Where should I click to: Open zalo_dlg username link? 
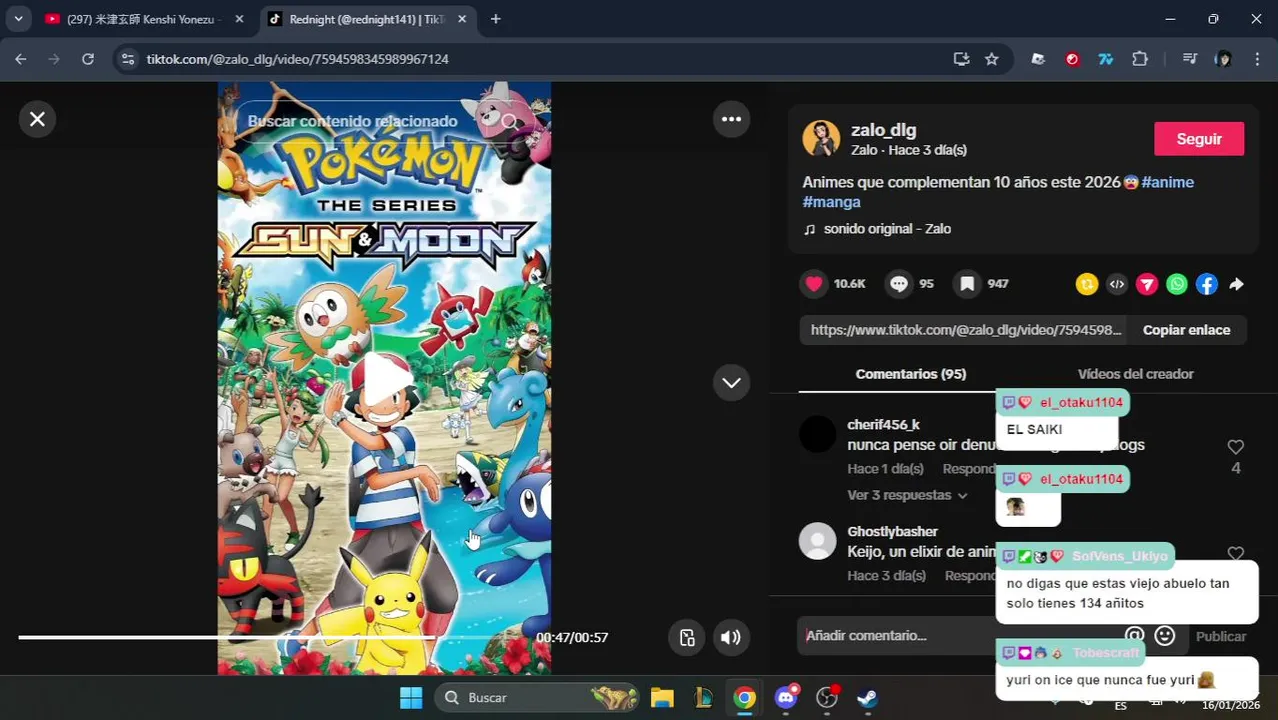883,130
